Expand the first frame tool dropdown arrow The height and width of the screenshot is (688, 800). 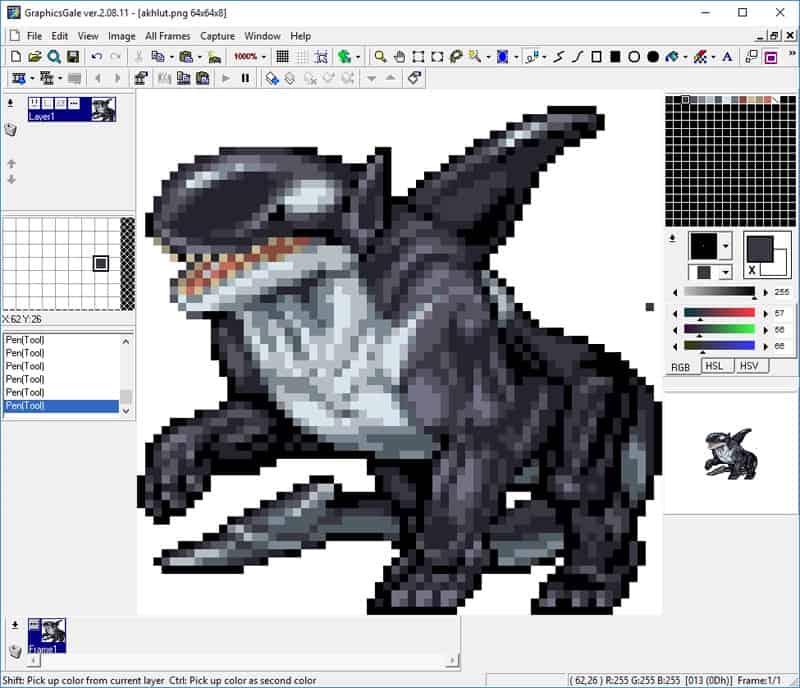coord(32,78)
